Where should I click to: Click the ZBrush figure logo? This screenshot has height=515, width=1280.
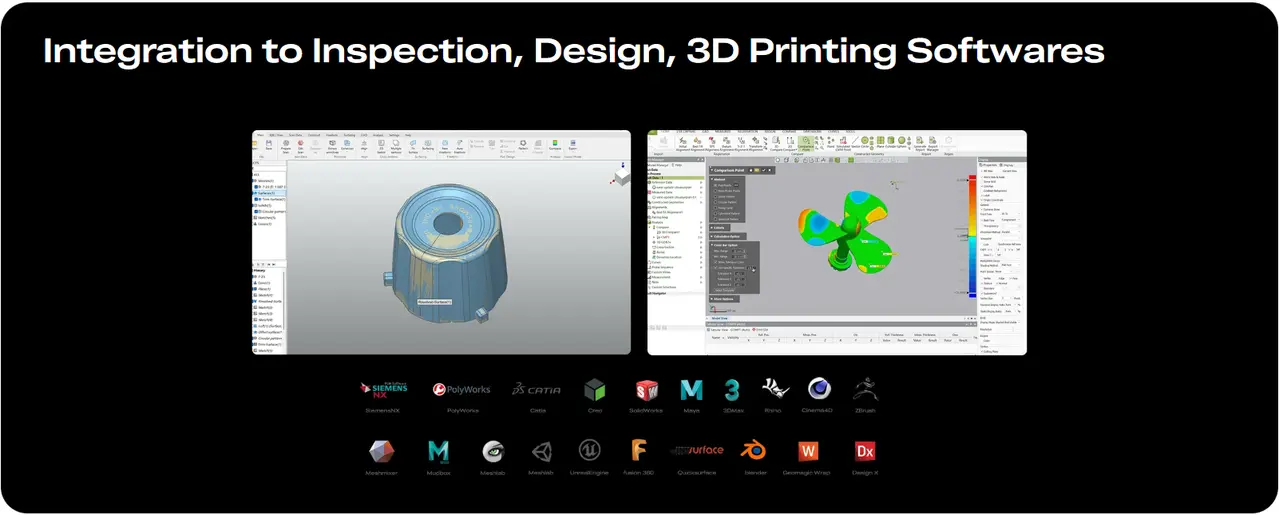pyautogui.click(x=864, y=390)
